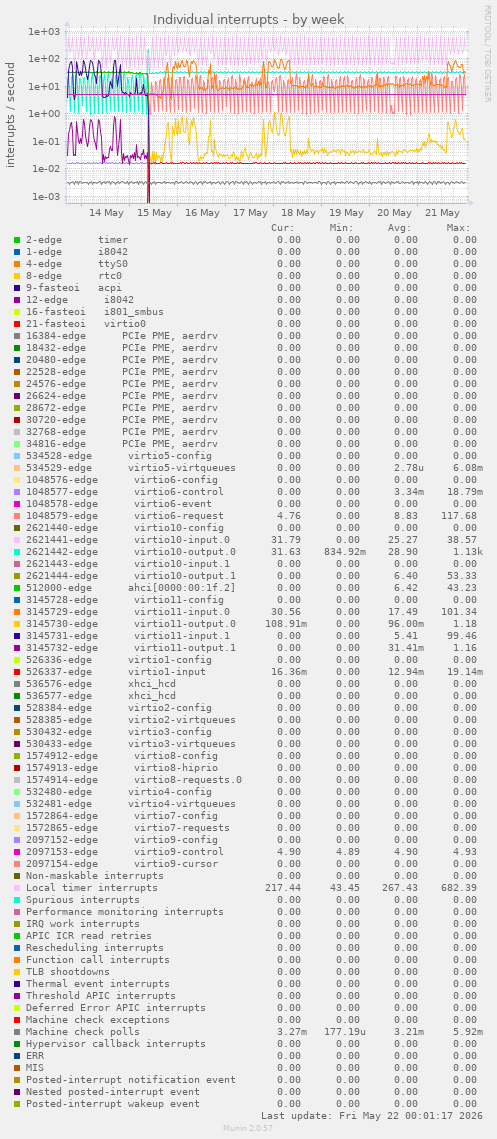Viewport: 497px width, 1139px height.
Task: Click the 18 May x-axis date label
Action: point(298,213)
